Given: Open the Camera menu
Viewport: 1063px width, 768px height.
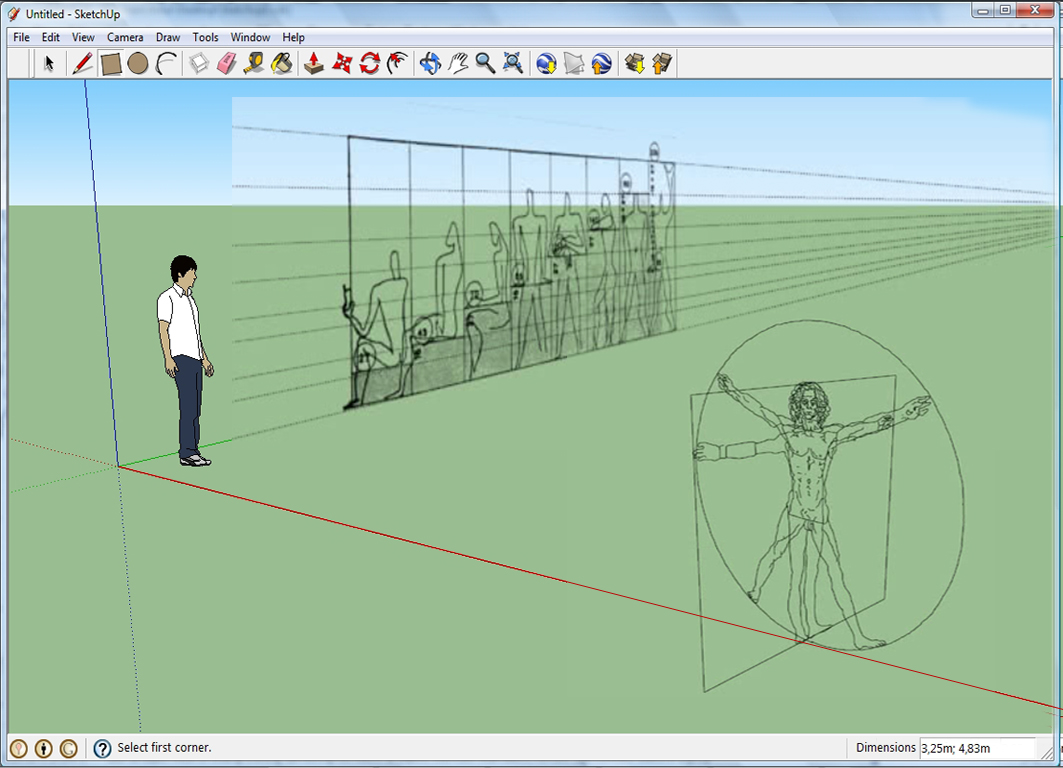Looking at the screenshot, I should click(125, 37).
